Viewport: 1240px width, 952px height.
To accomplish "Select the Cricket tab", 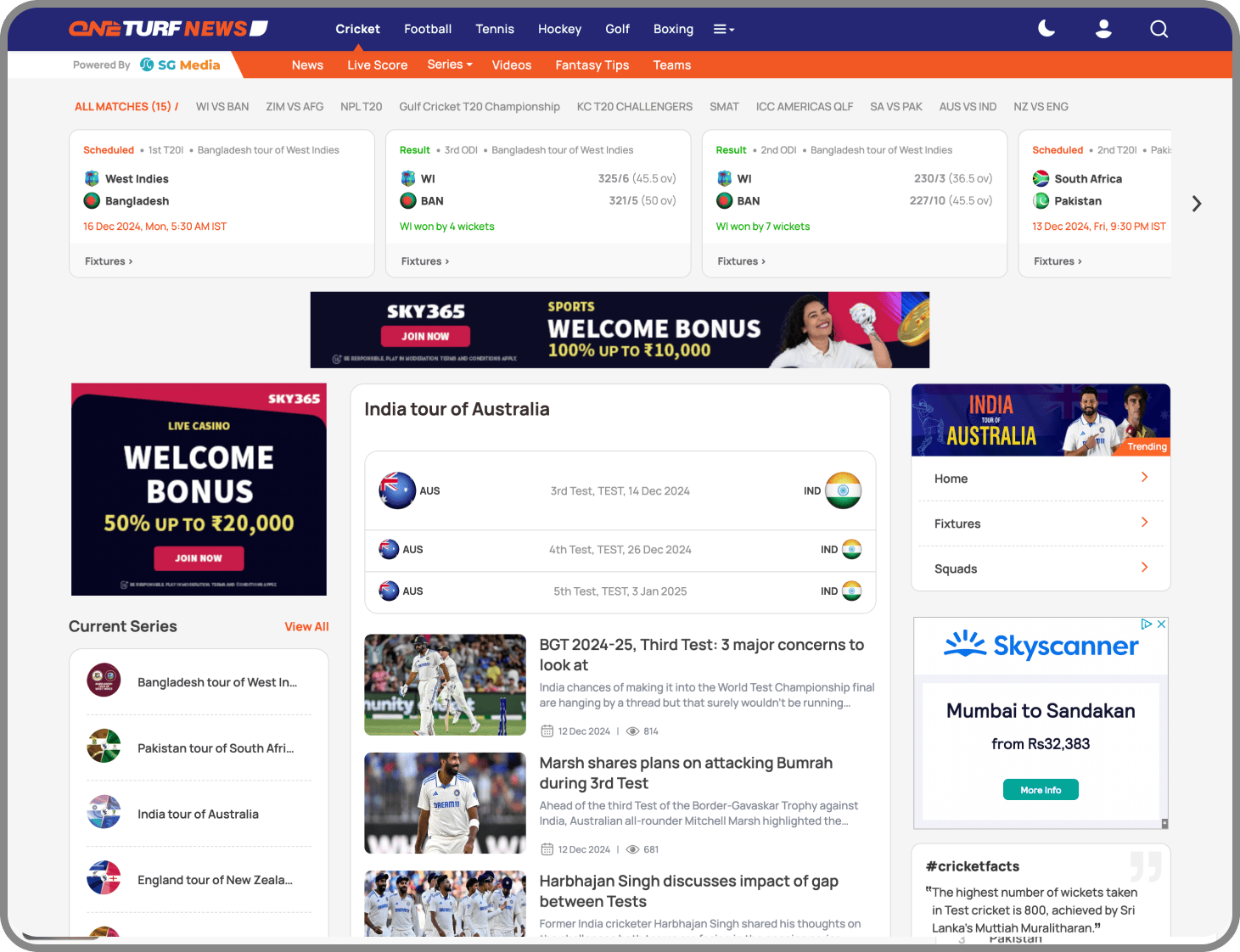I will 357,29.
